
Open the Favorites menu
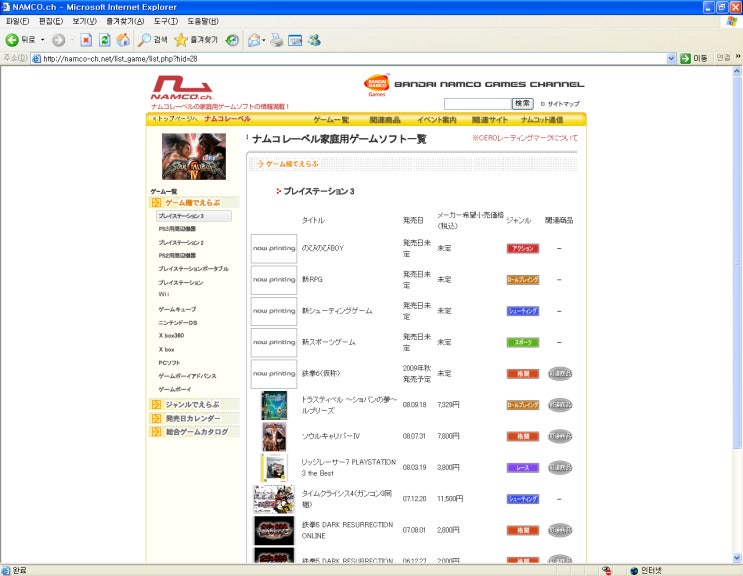(x=125, y=21)
